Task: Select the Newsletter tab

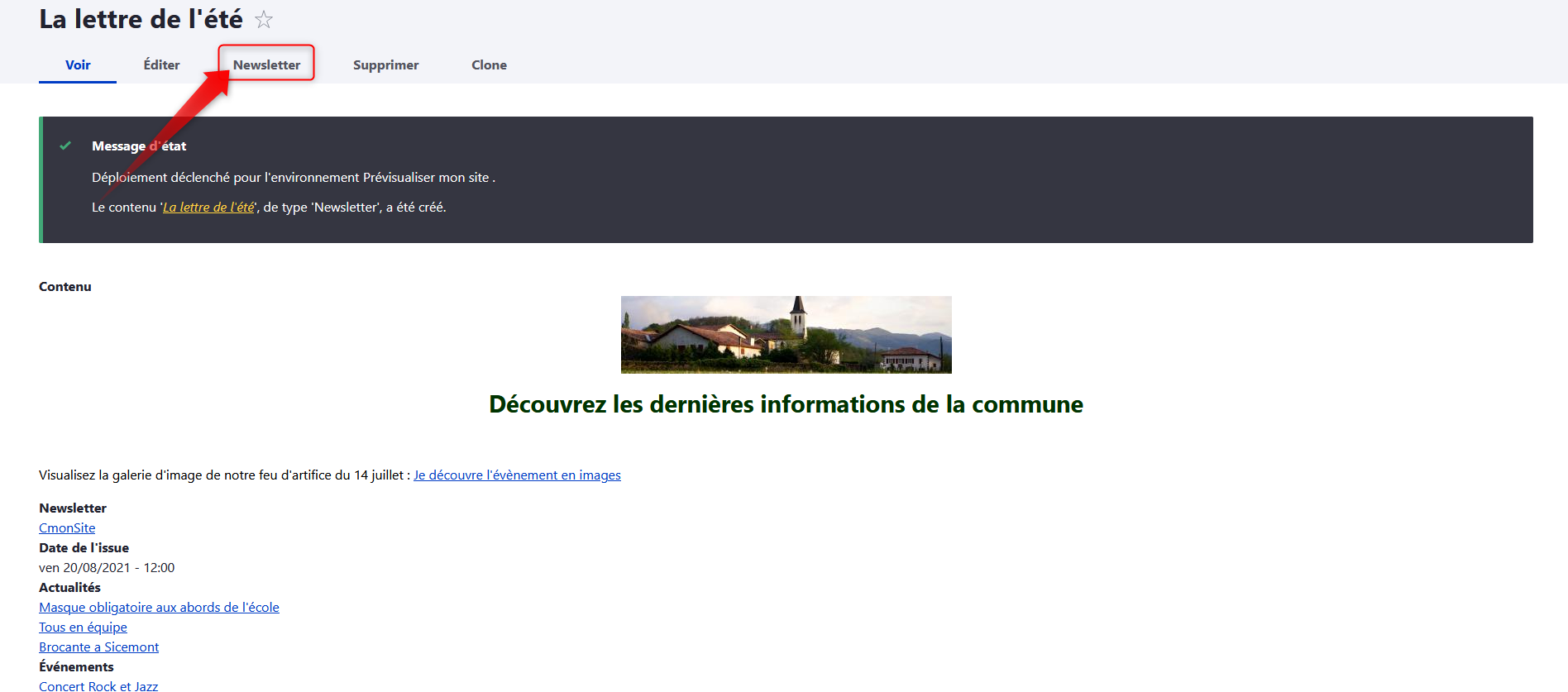Action: click(x=266, y=64)
